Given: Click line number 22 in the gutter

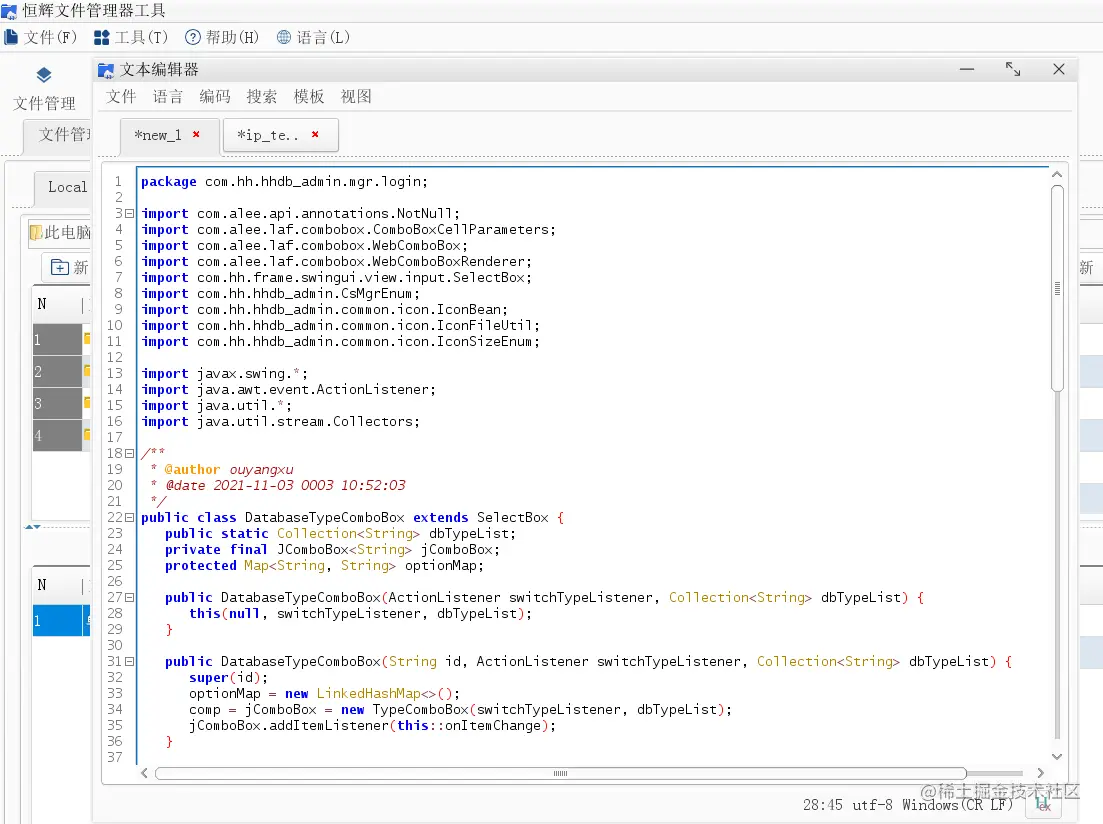Looking at the screenshot, I should pyautogui.click(x=115, y=517).
